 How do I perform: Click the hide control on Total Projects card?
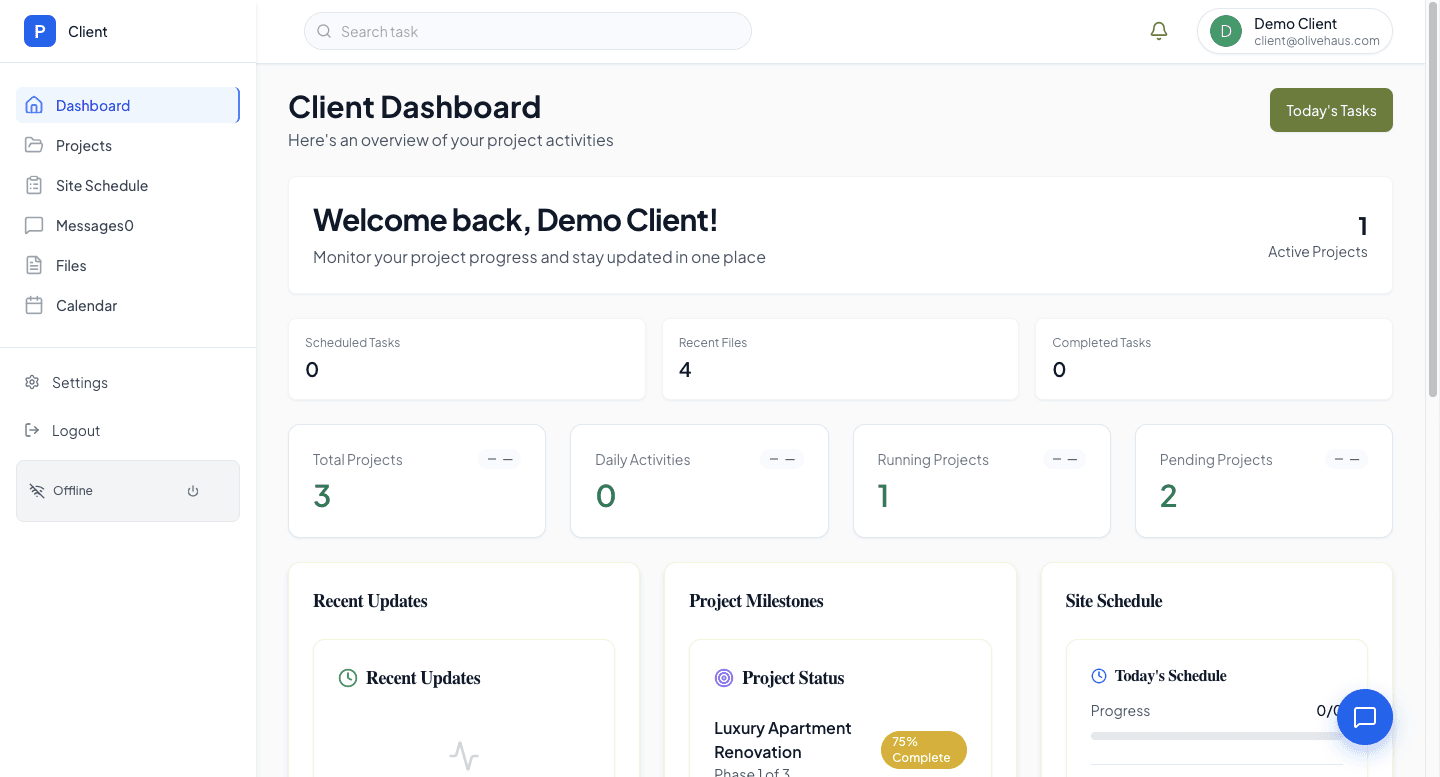tap(499, 458)
